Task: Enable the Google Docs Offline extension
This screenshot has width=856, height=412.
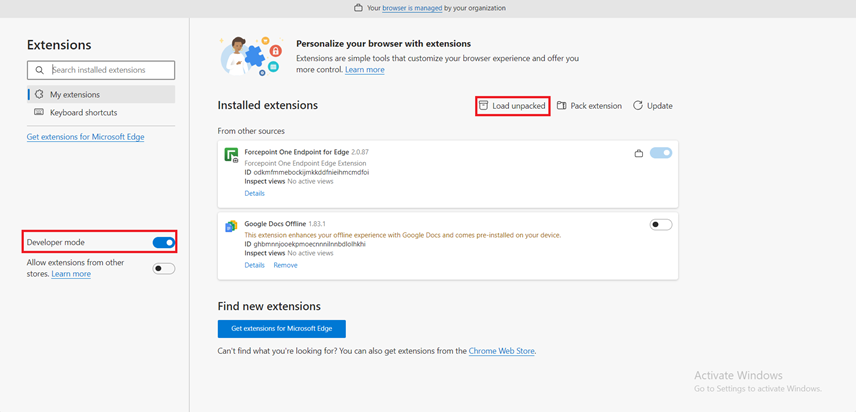Action: pos(661,225)
